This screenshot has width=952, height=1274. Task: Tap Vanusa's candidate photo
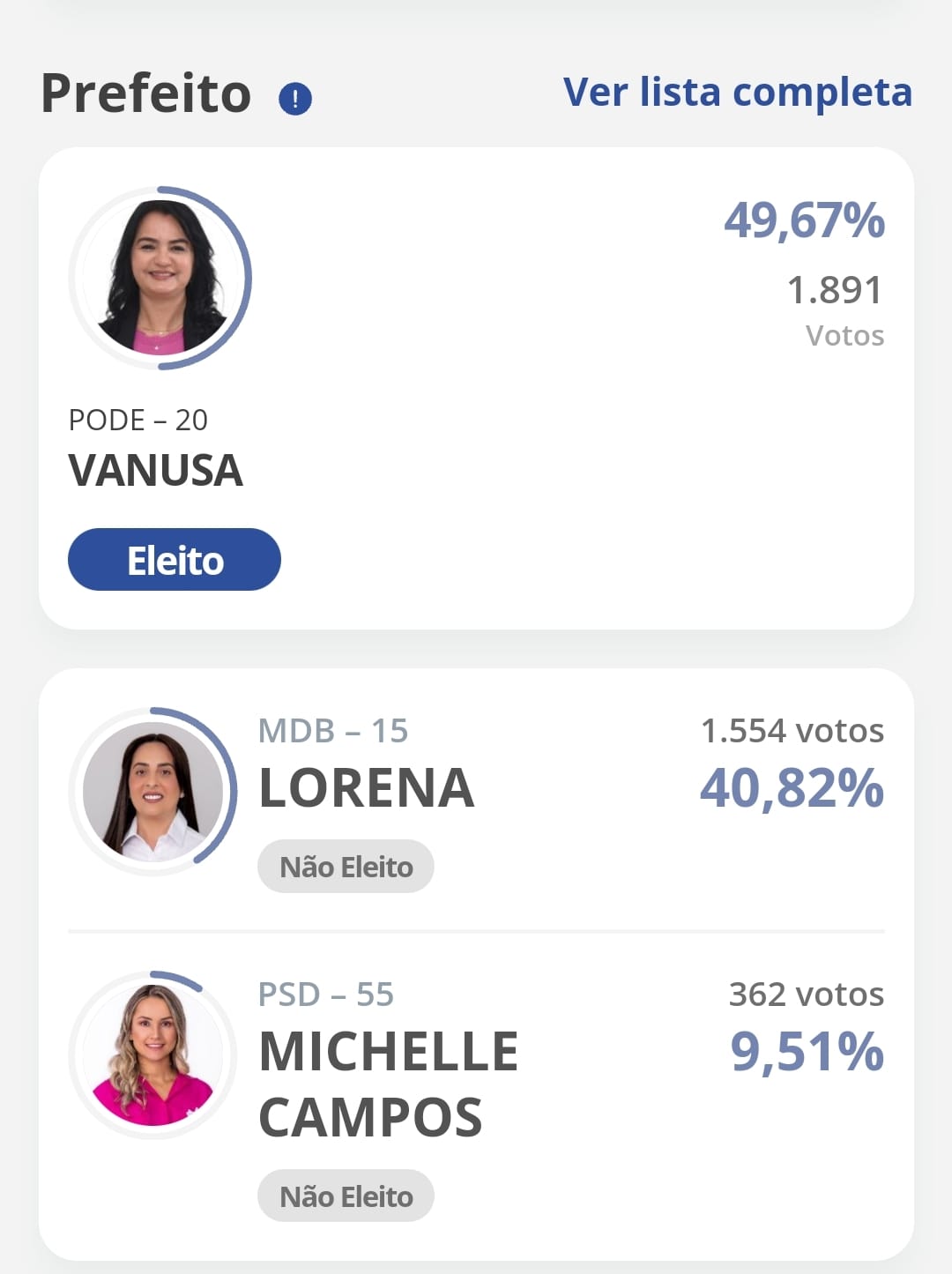[x=160, y=278]
